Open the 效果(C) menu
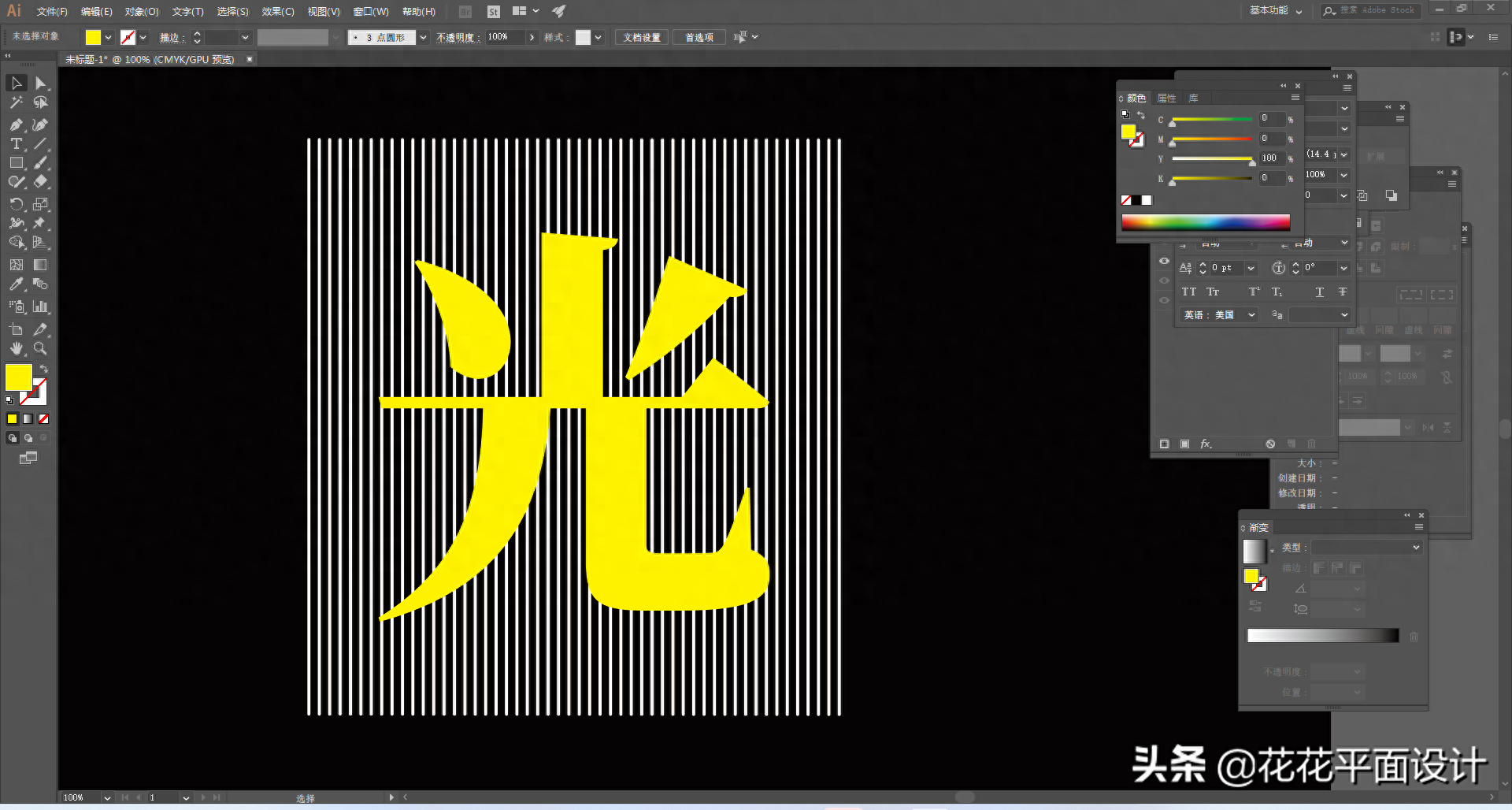The image size is (1512, 810). pos(277,12)
